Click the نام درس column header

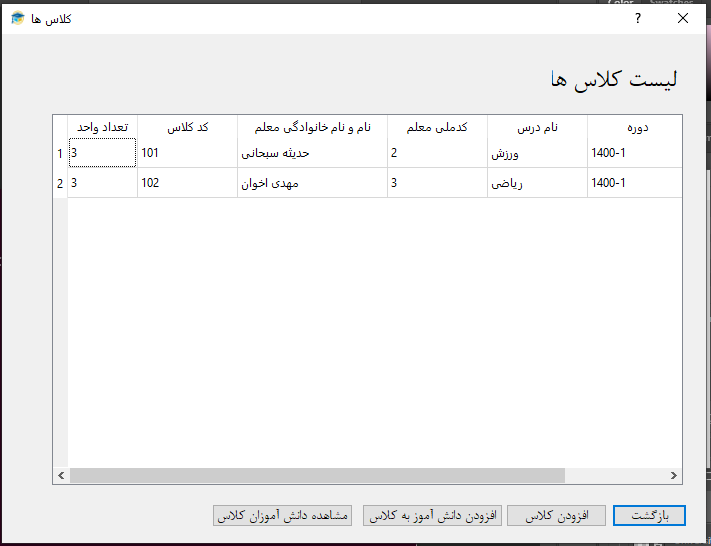tap(537, 127)
